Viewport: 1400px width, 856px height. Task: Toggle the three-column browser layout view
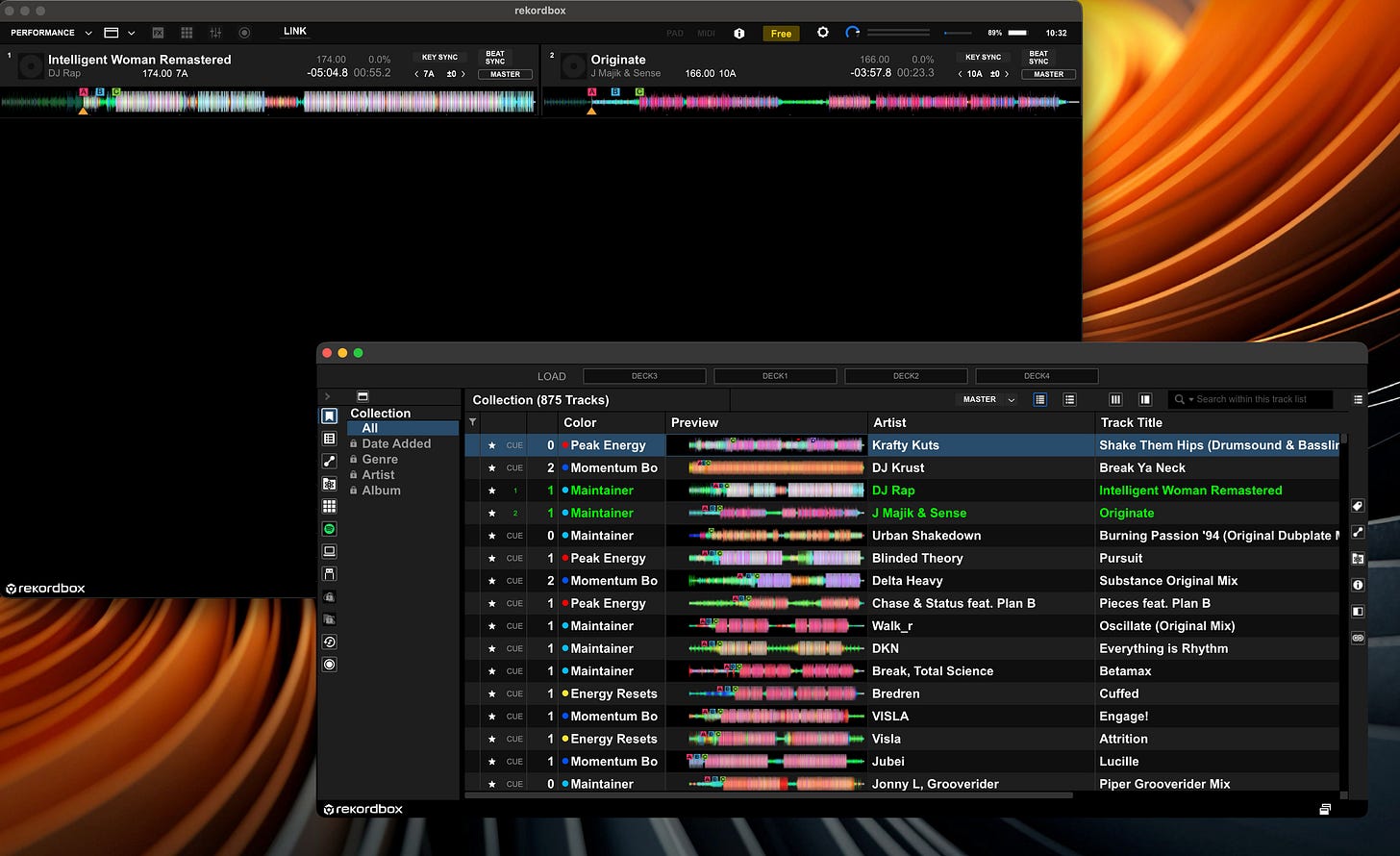coord(1115,399)
